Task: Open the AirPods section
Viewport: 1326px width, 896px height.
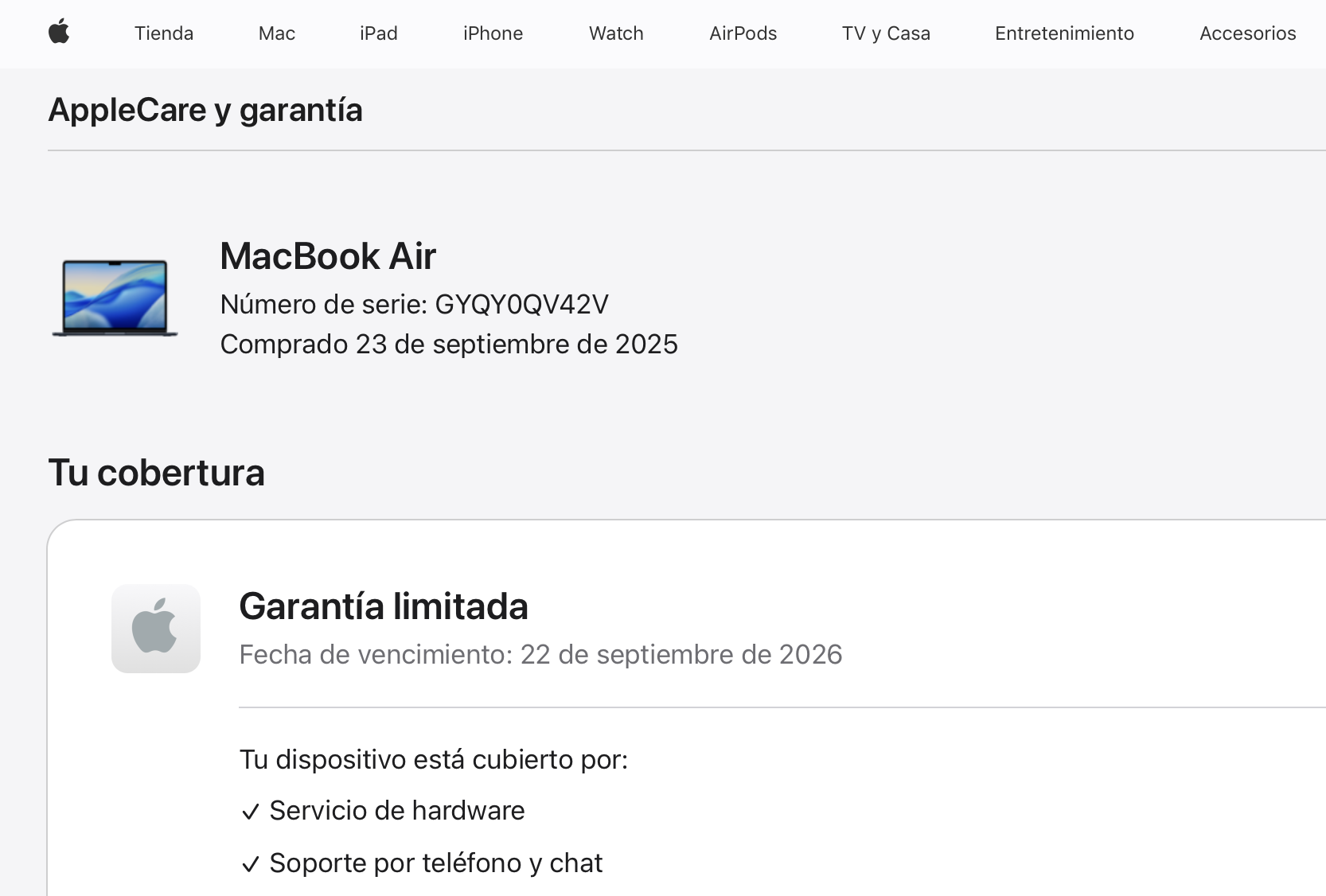Action: pyautogui.click(x=742, y=33)
